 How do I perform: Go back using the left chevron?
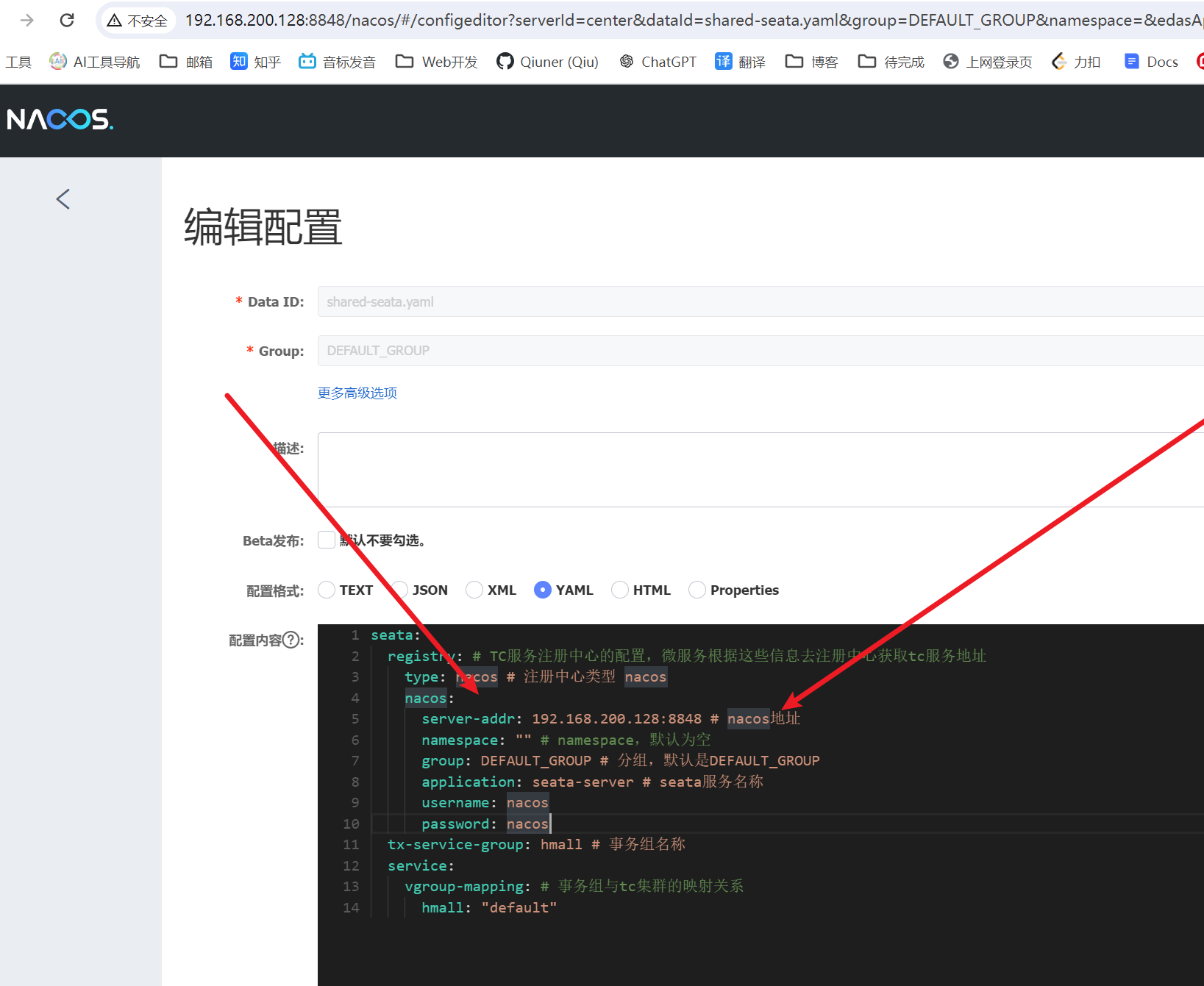63,199
